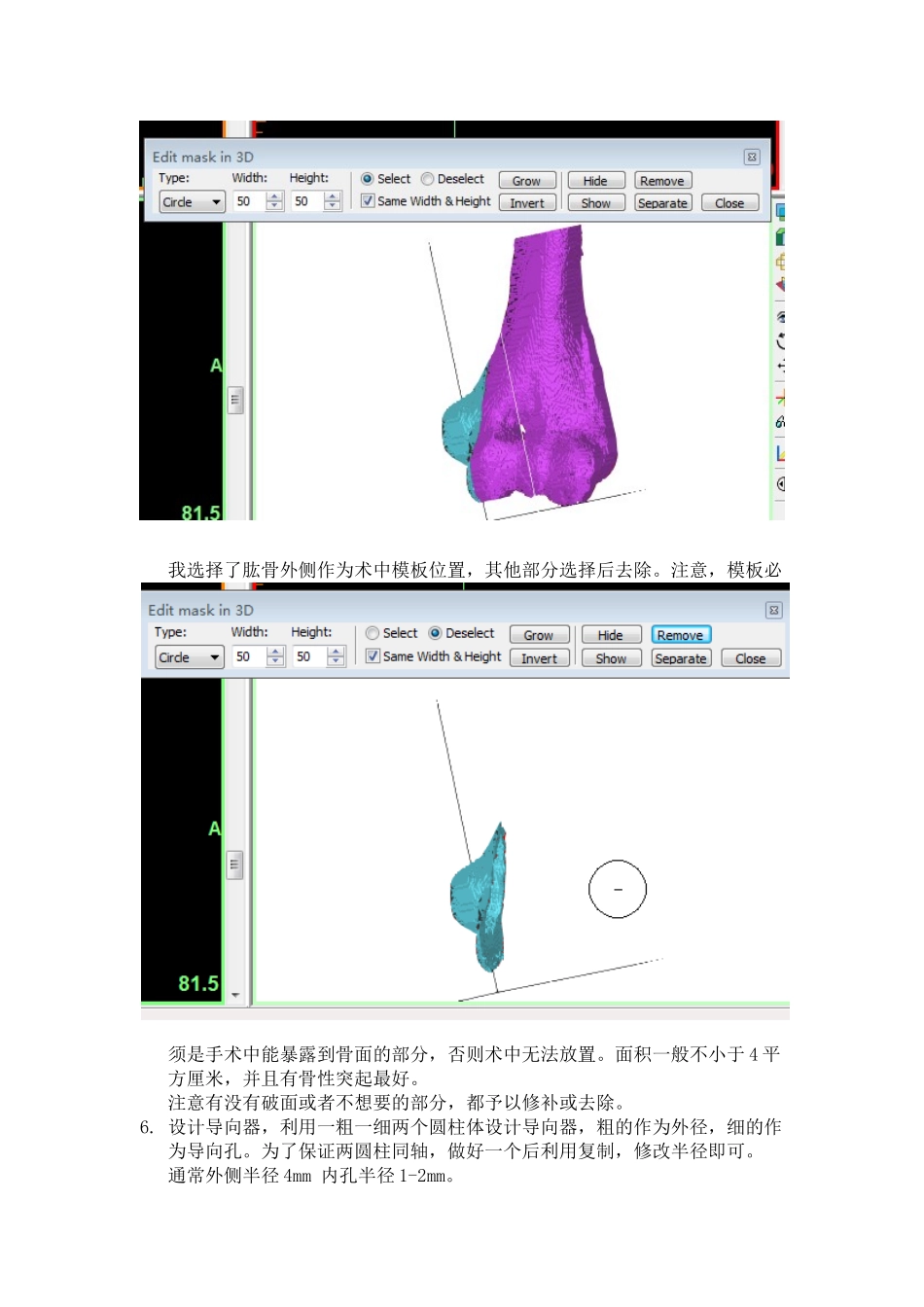
Task: Click the circular deselect cursor in the second view
Action: click(x=618, y=889)
